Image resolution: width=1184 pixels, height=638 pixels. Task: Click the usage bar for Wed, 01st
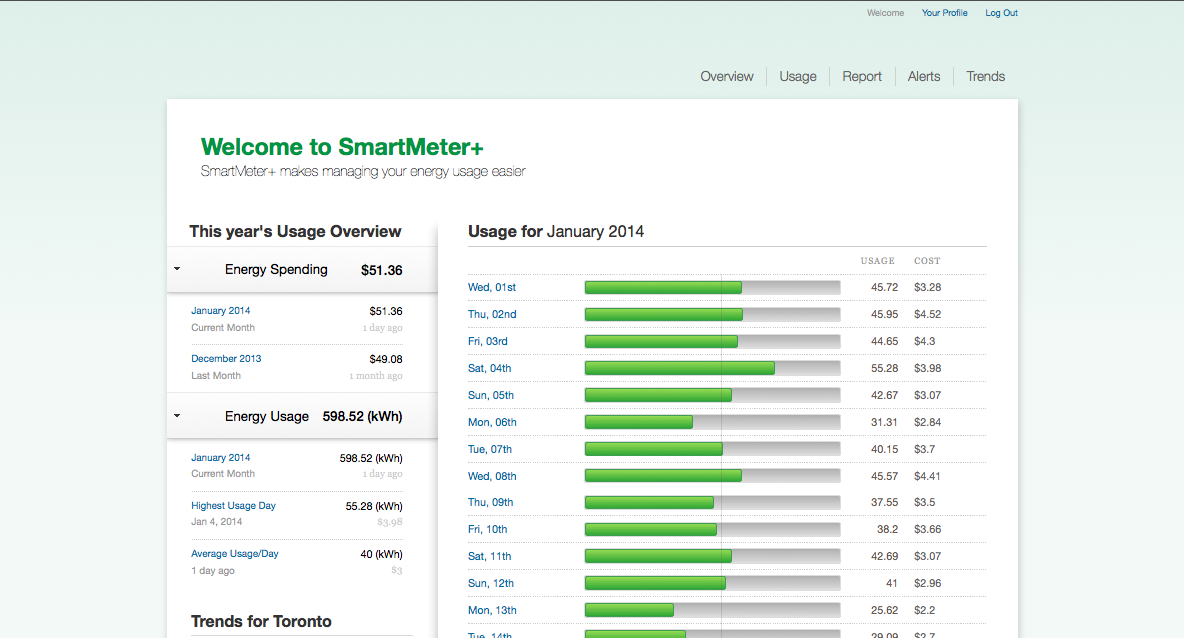[712, 288]
